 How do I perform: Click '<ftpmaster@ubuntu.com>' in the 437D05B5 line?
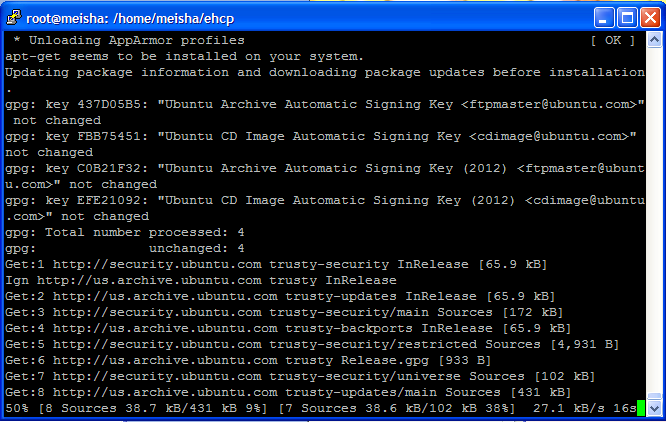[x=549, y=104]
